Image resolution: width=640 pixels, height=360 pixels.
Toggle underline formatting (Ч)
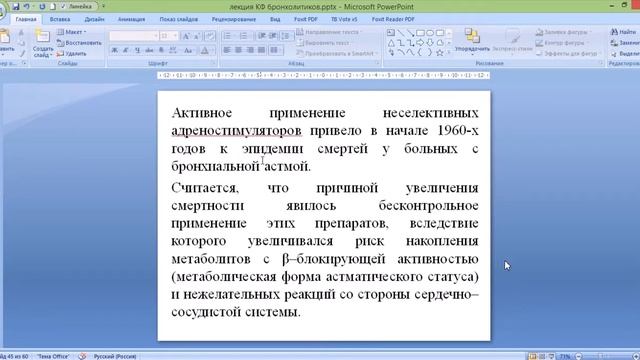(x=138, y=50)
